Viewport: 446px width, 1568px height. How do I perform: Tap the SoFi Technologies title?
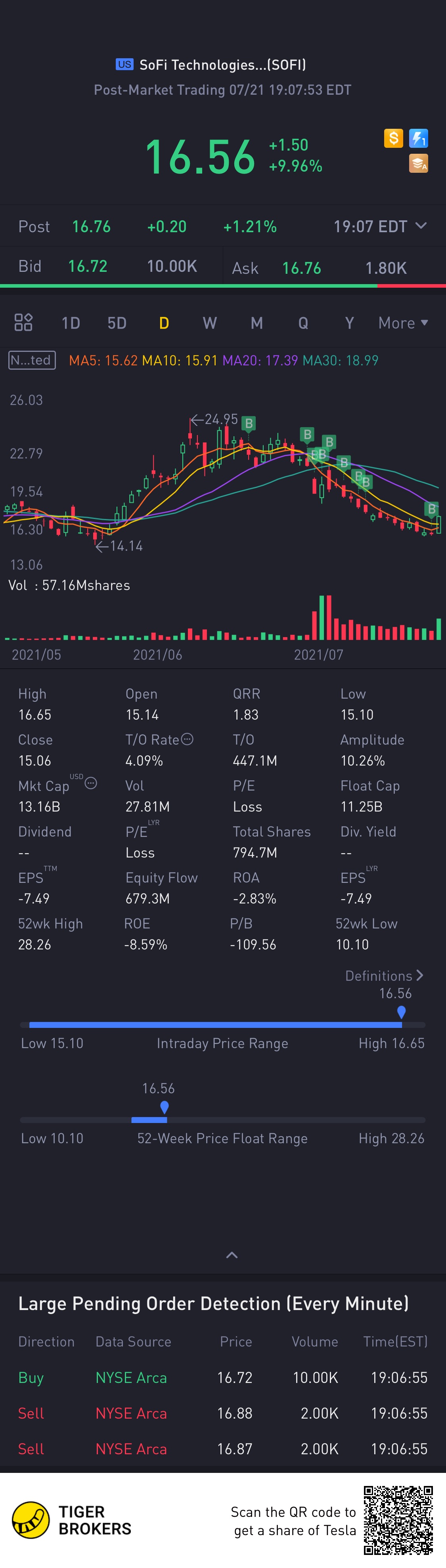click(x=222, y=65)
